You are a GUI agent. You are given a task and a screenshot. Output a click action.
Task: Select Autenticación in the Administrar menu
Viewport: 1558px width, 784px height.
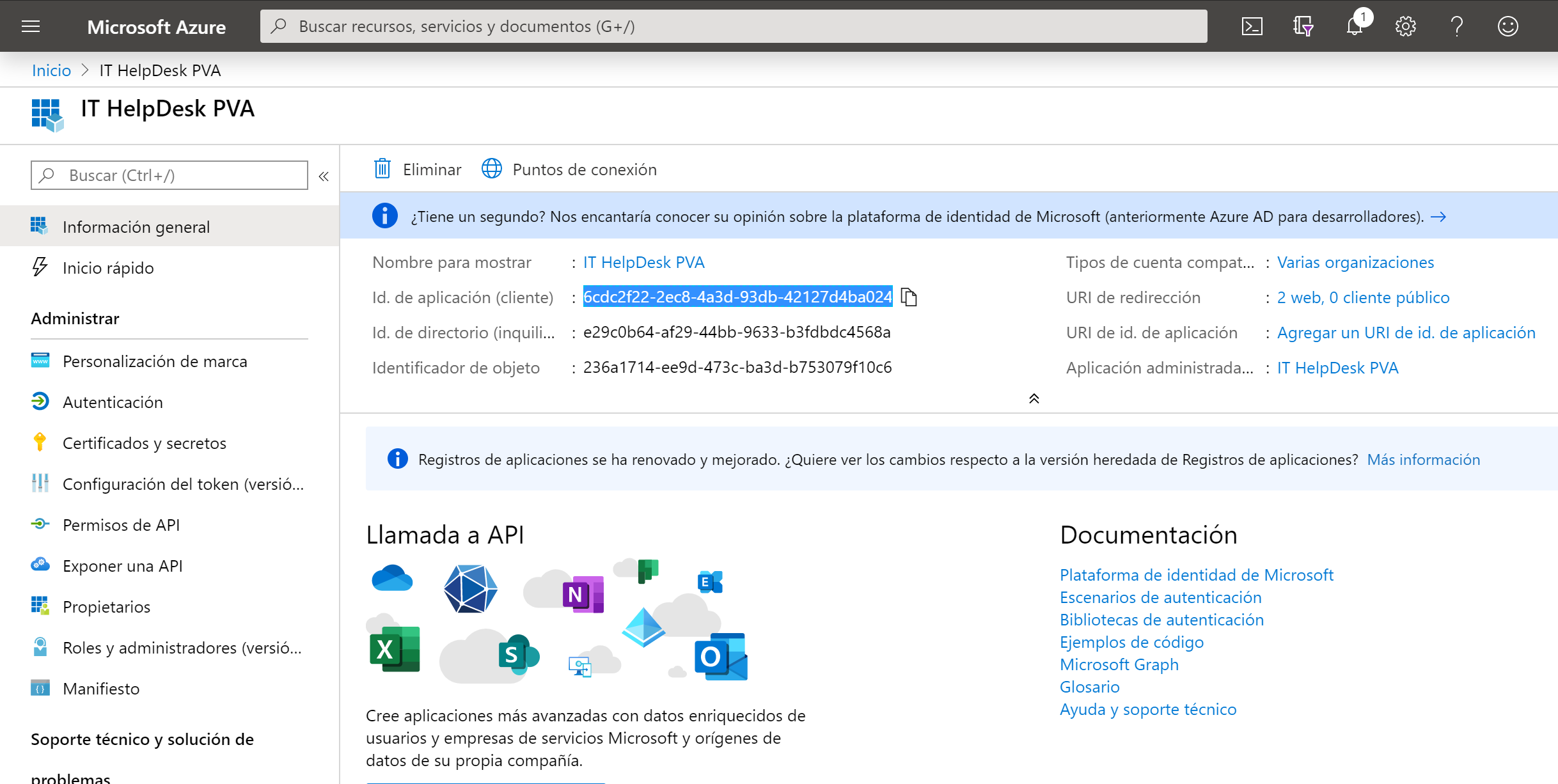[x=113, y=402]
